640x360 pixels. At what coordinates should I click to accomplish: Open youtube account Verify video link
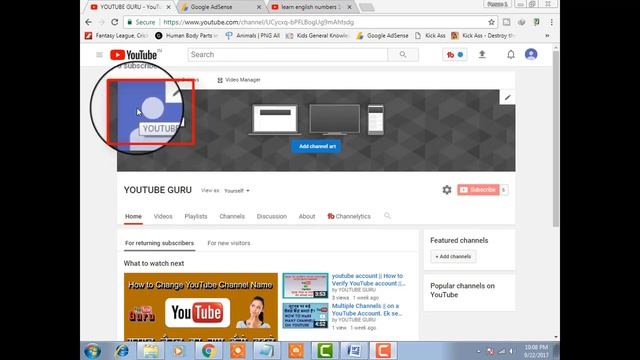pyautogui.click(x=368, y=280)
